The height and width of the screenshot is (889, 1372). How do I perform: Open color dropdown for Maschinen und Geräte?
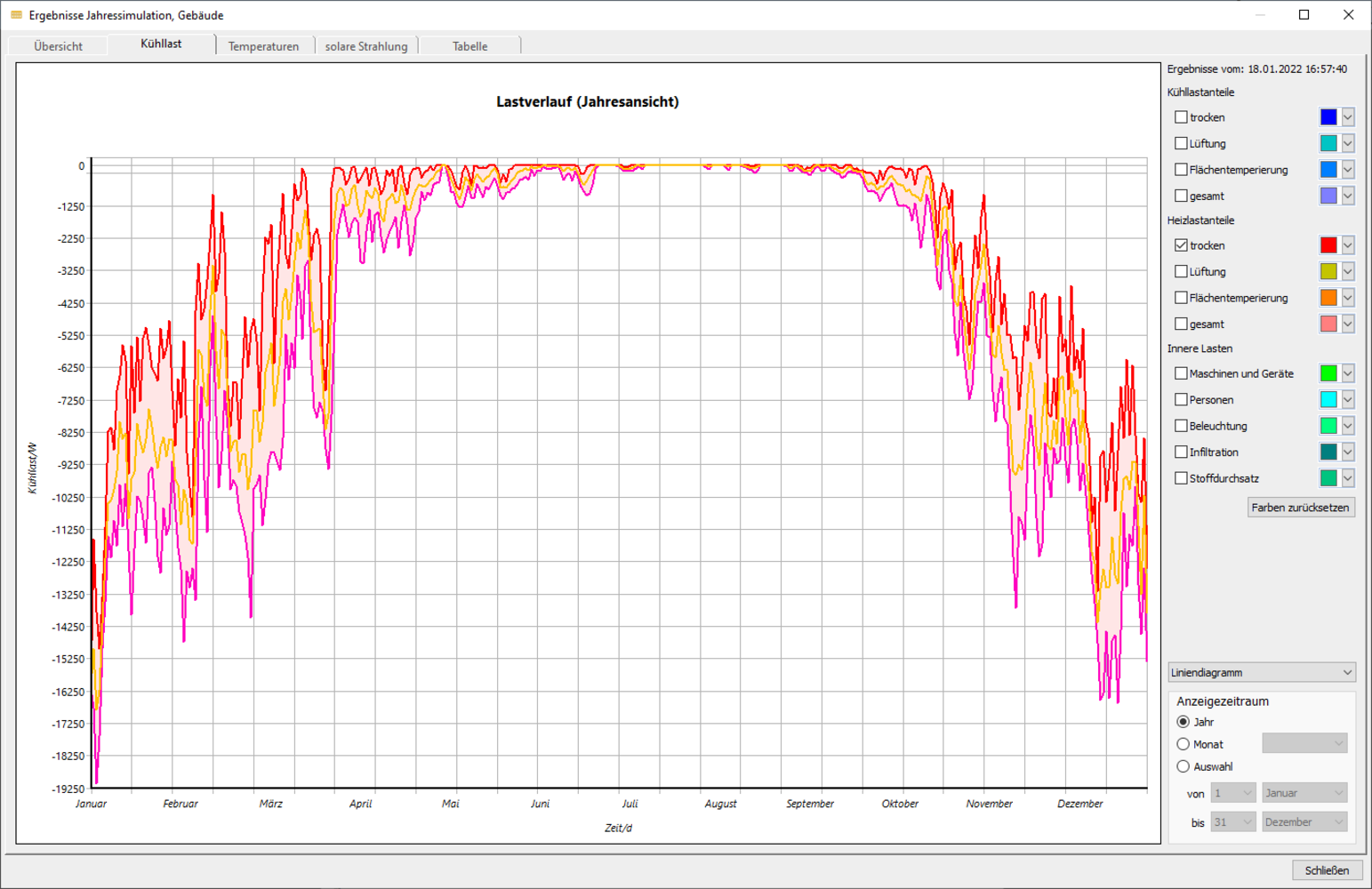pos(1348,373)
